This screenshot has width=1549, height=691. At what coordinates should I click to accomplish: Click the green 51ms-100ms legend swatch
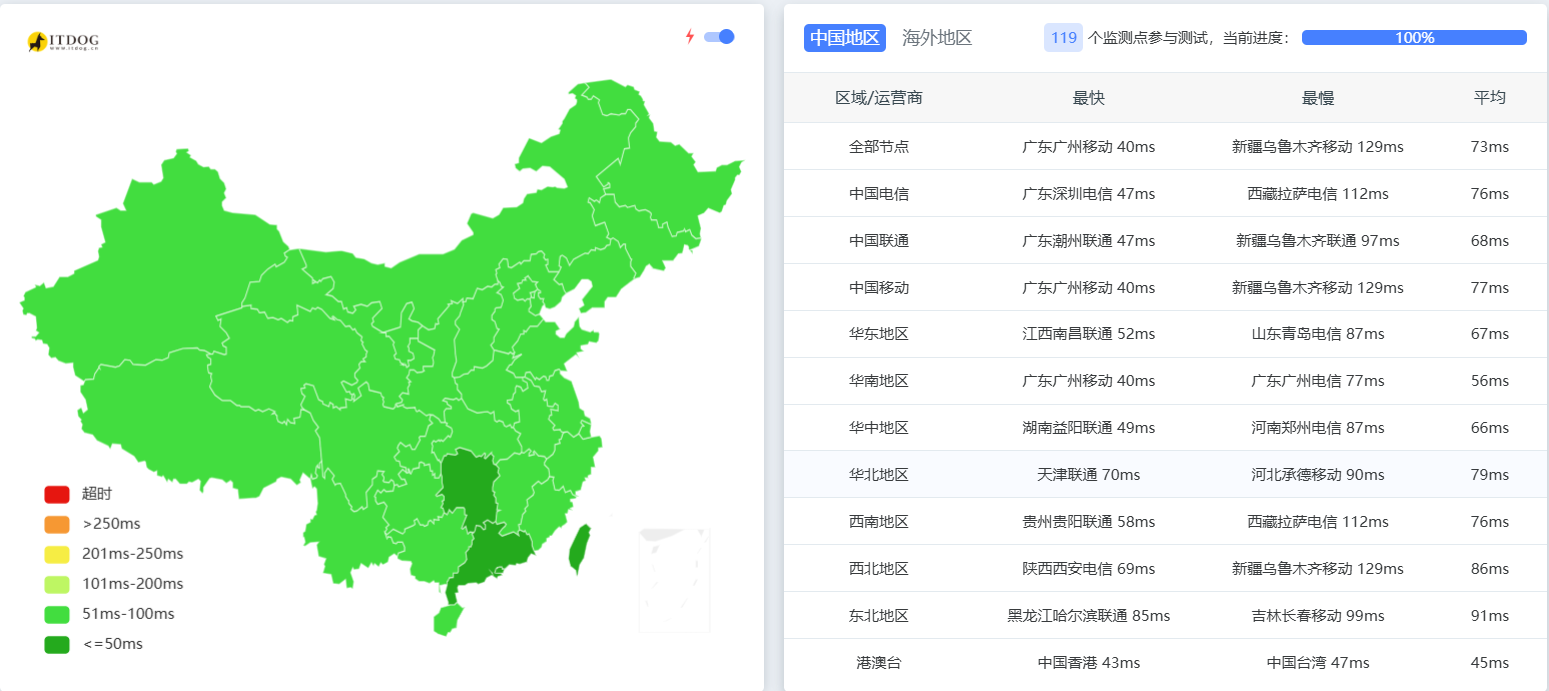(x=57, y=614)
